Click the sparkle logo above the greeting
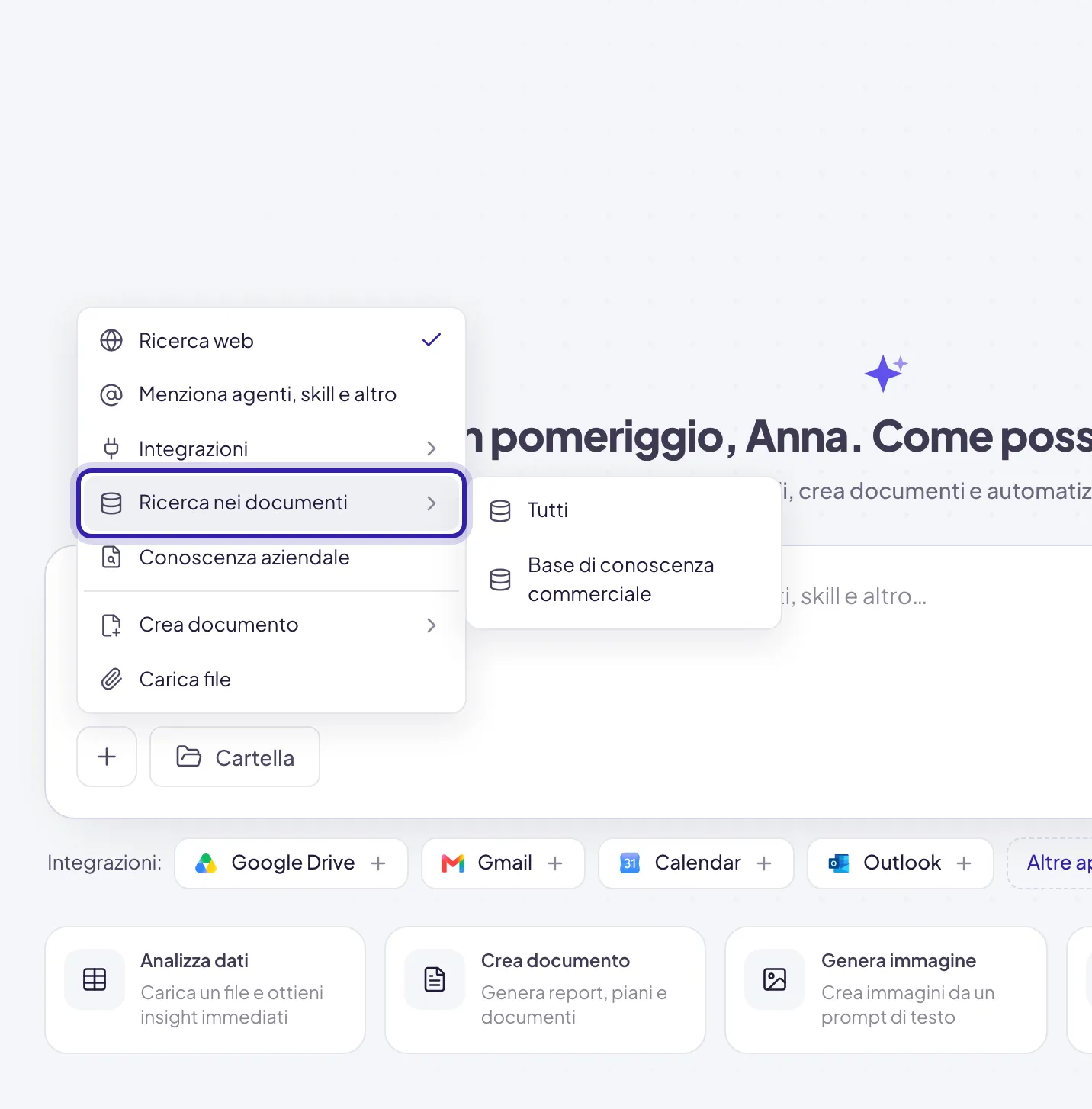The height and width of the screenshot is (1109, 1092). click(886, 373)
